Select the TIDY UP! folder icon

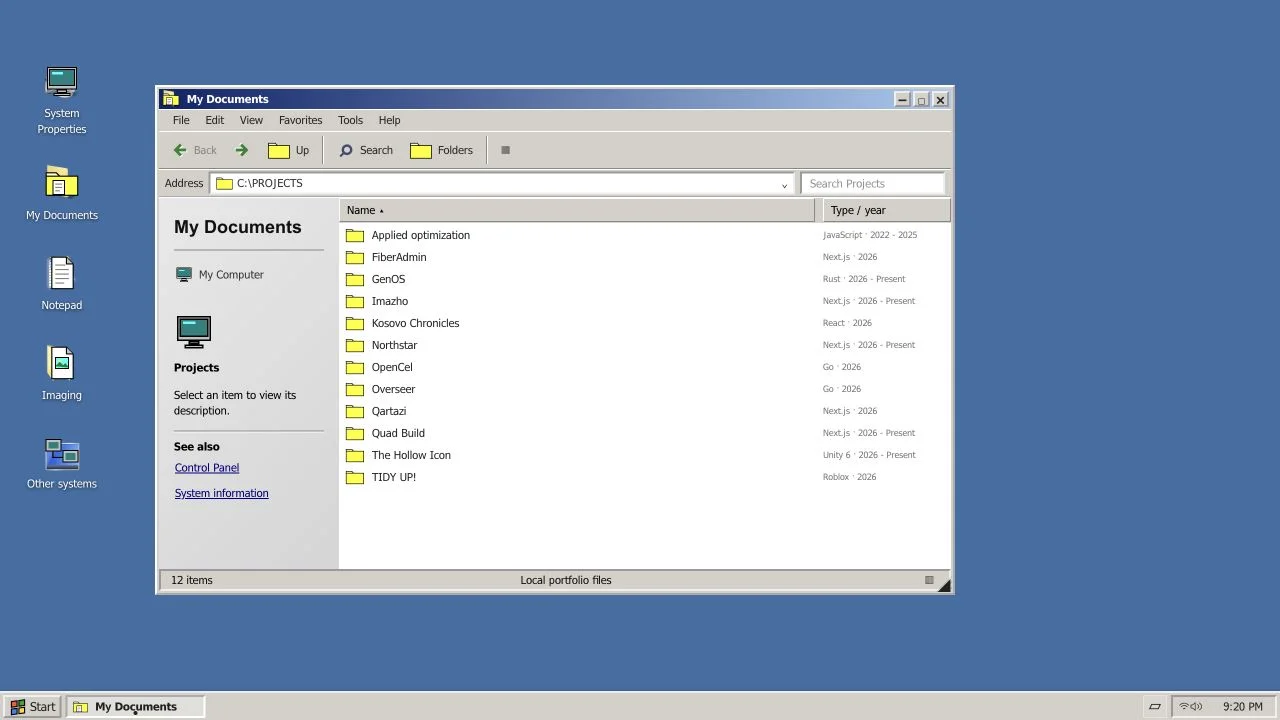click(355, 477)
